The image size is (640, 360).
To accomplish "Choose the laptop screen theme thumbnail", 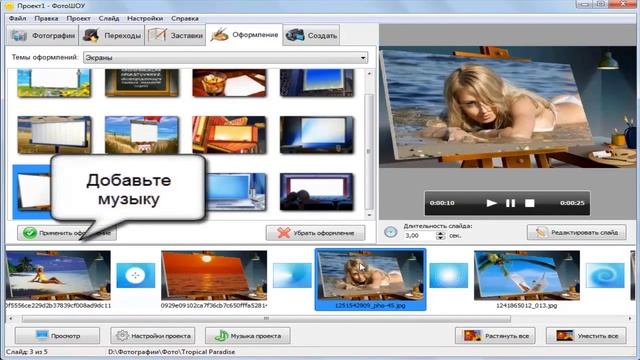I will coord(237,192).
